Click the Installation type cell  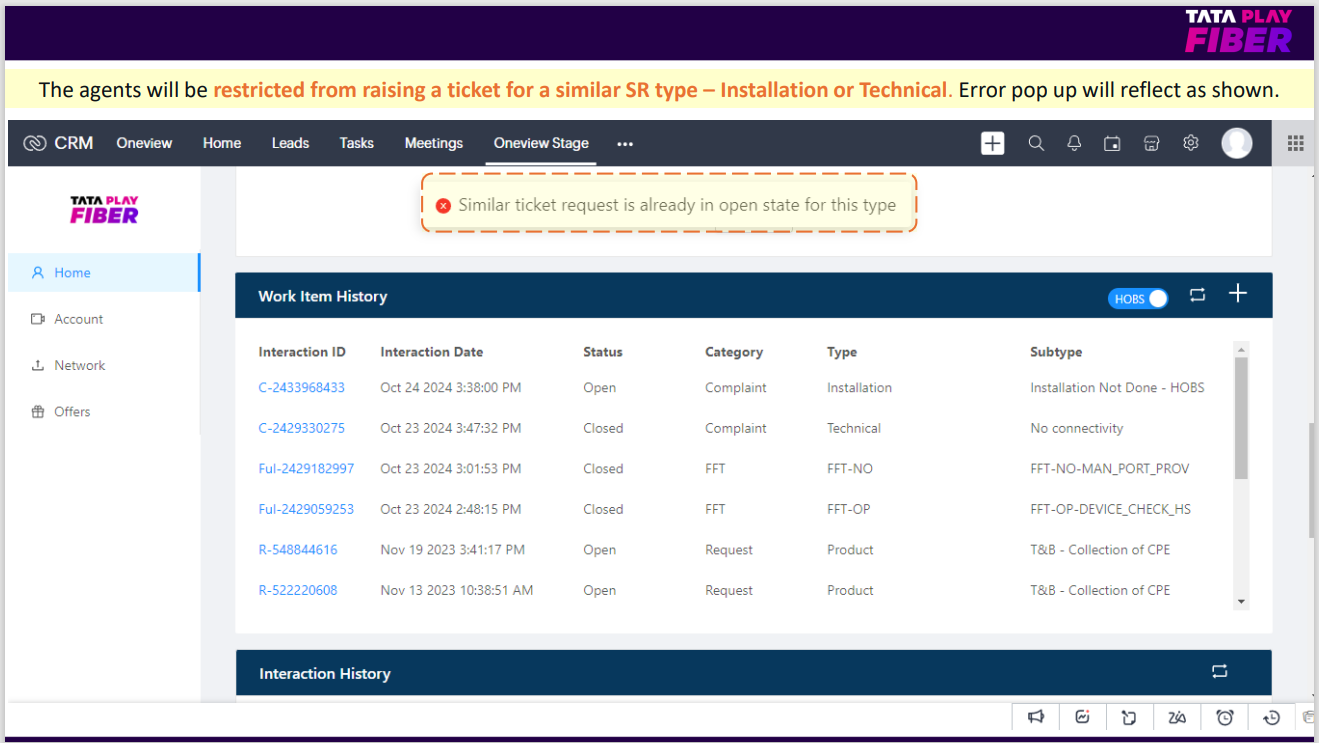click(859, 387)
